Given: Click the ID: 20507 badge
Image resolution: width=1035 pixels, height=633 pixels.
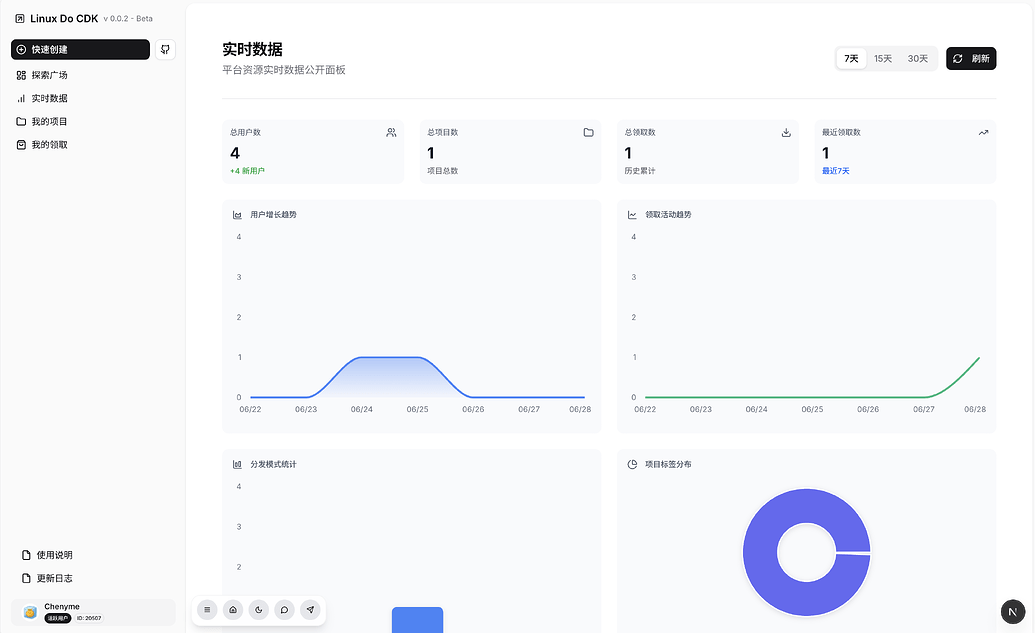Looking at the screenshot, I should [88, 618].
